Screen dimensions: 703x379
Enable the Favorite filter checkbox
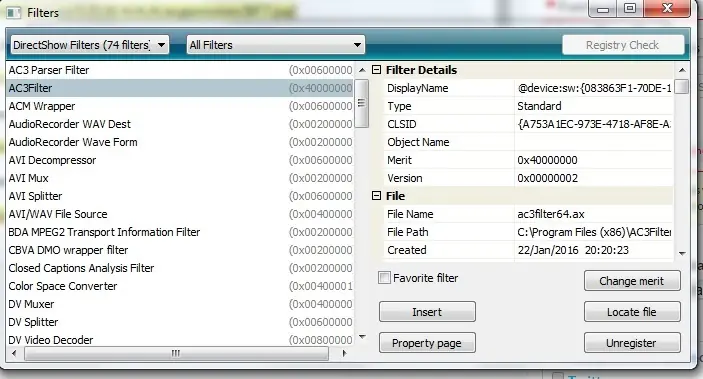point(384,278)
